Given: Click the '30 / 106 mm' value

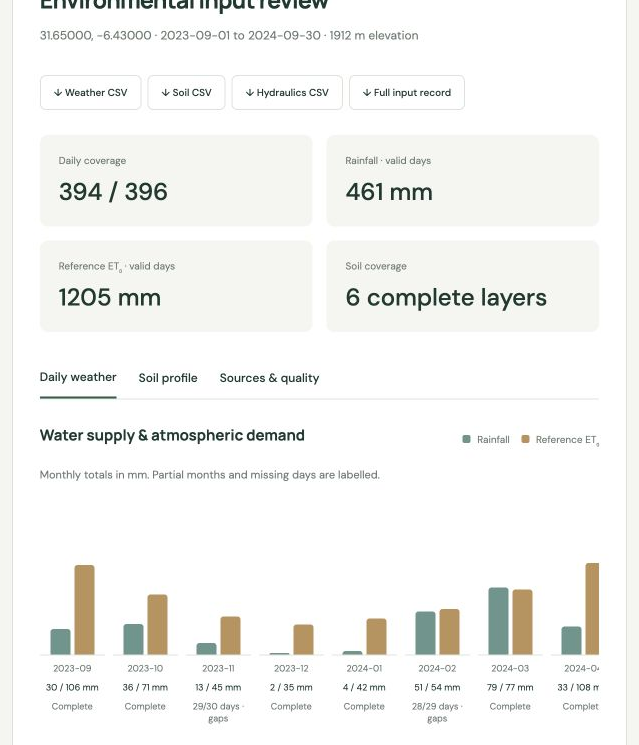Looking at the screenshot, I should click(x=72, y=688).
